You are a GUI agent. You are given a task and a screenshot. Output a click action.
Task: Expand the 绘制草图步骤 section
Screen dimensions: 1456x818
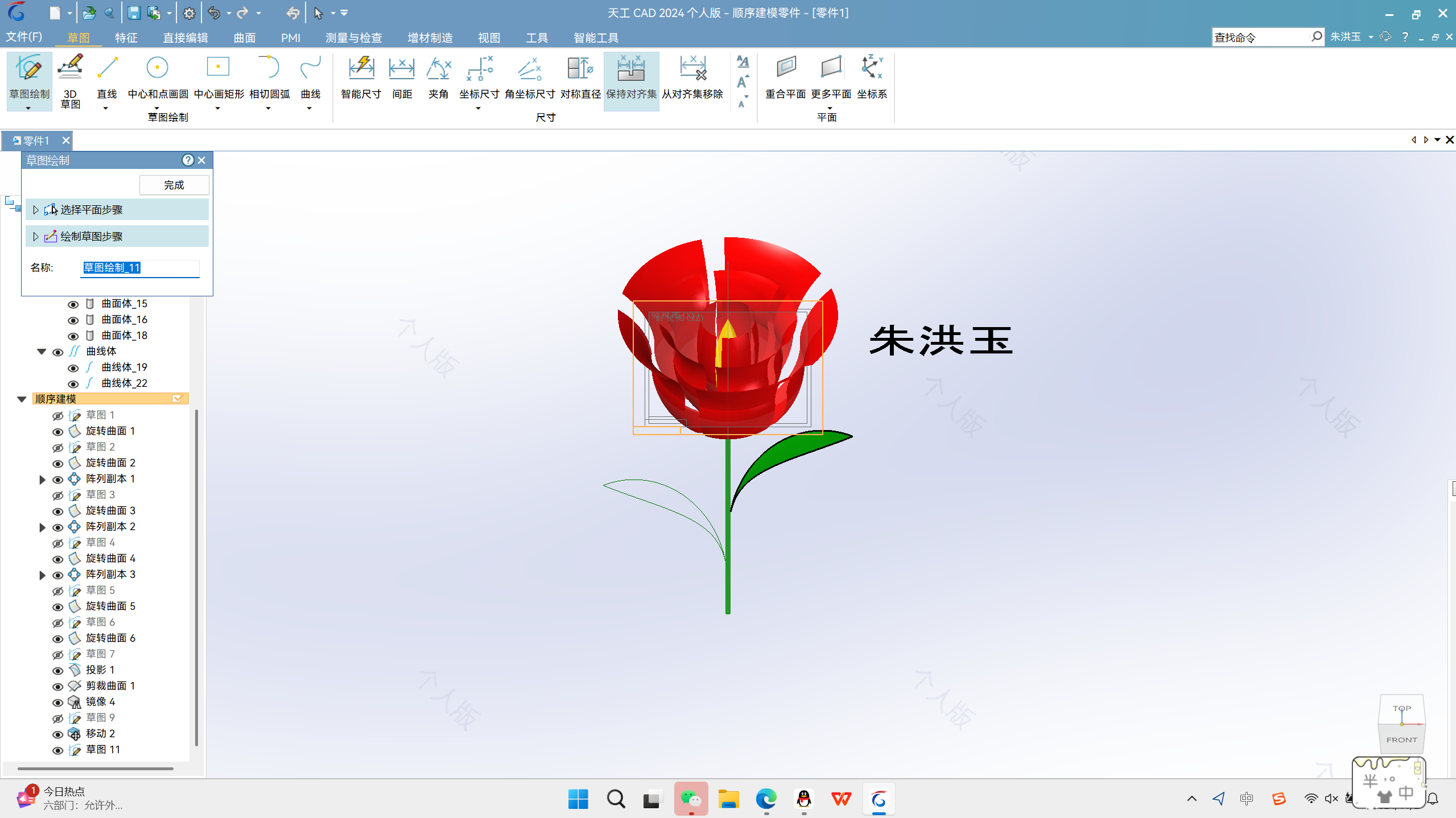click(35, 237)
